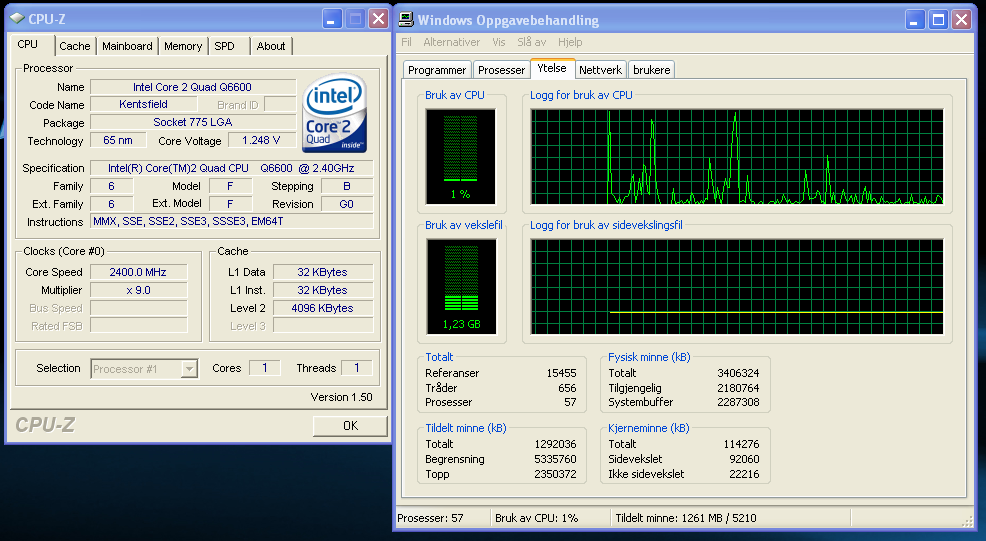The width and height of the screenshot is (986, 541).
Task: Click the Technology value 65 nm
Action: (x=118, y=140)
